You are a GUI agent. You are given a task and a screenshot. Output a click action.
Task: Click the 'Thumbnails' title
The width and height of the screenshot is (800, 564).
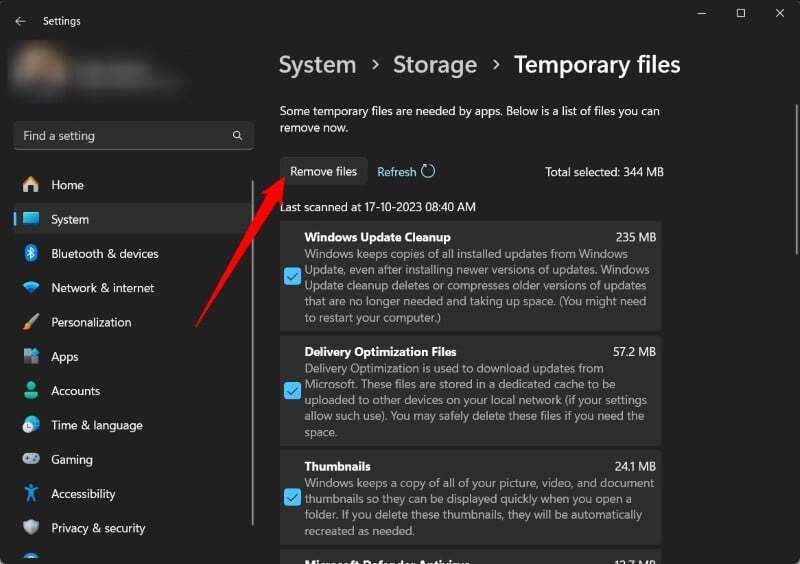coord(337,467)
